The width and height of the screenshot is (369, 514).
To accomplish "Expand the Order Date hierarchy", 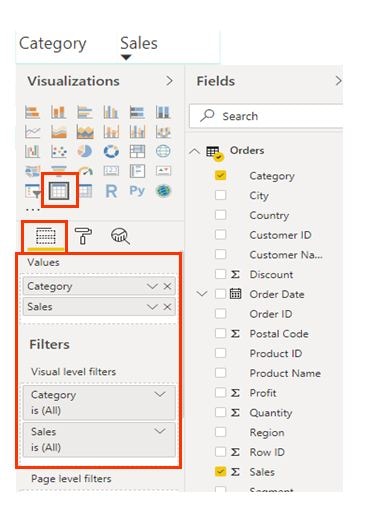I will pyautogui.click(x=202, y=294).
